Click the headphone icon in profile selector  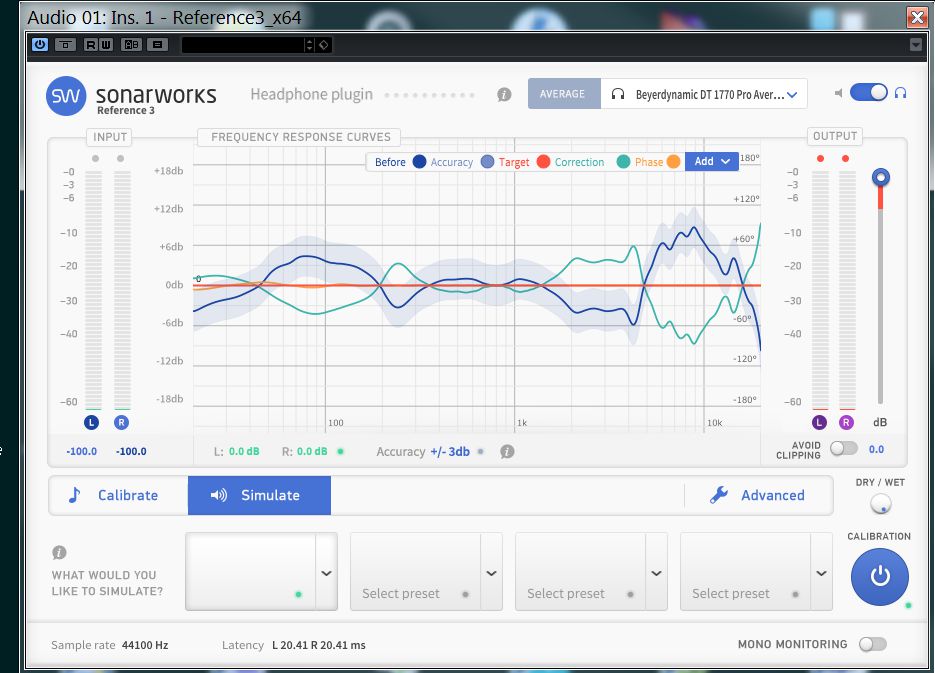pyautogui.click(x=618, y=94)
